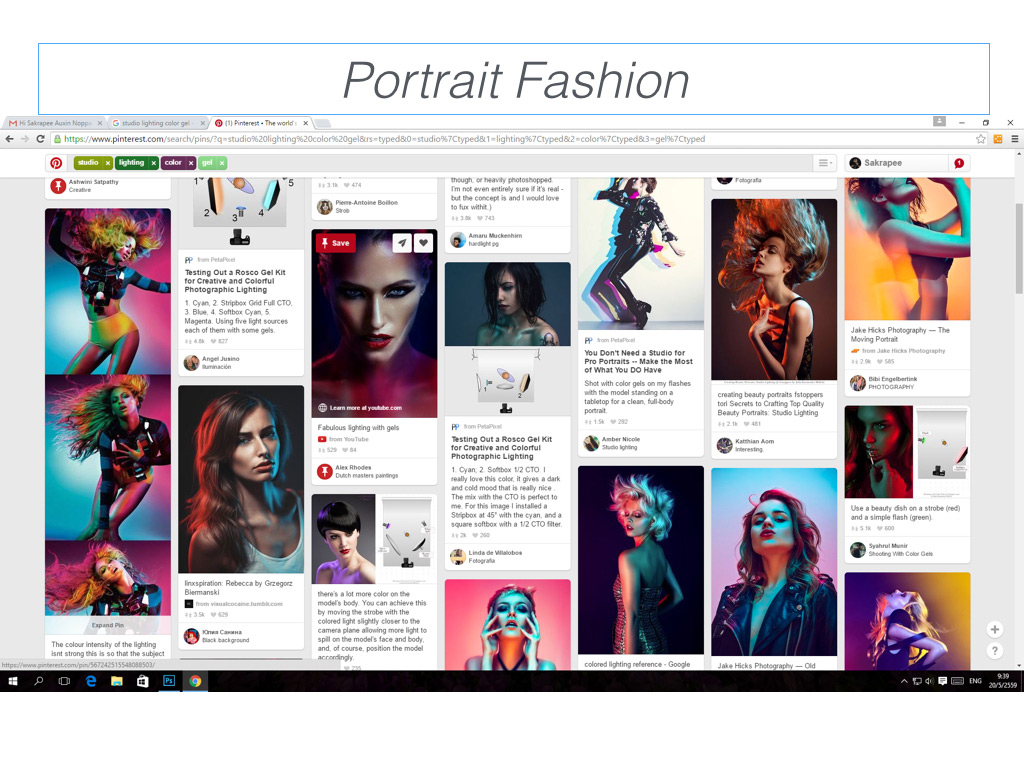Remove the 'studio' search tag
Viewport: 1024px width, 768px height.
(108, 163)
